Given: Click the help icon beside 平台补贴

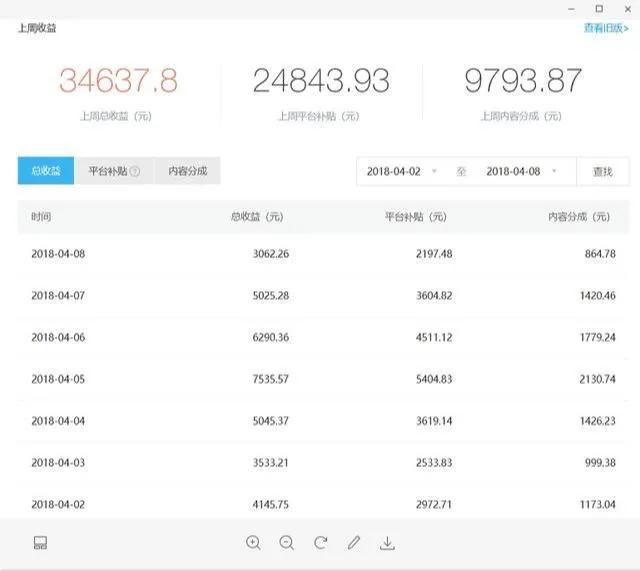Looking at the screenshot, I should [135, 171].
